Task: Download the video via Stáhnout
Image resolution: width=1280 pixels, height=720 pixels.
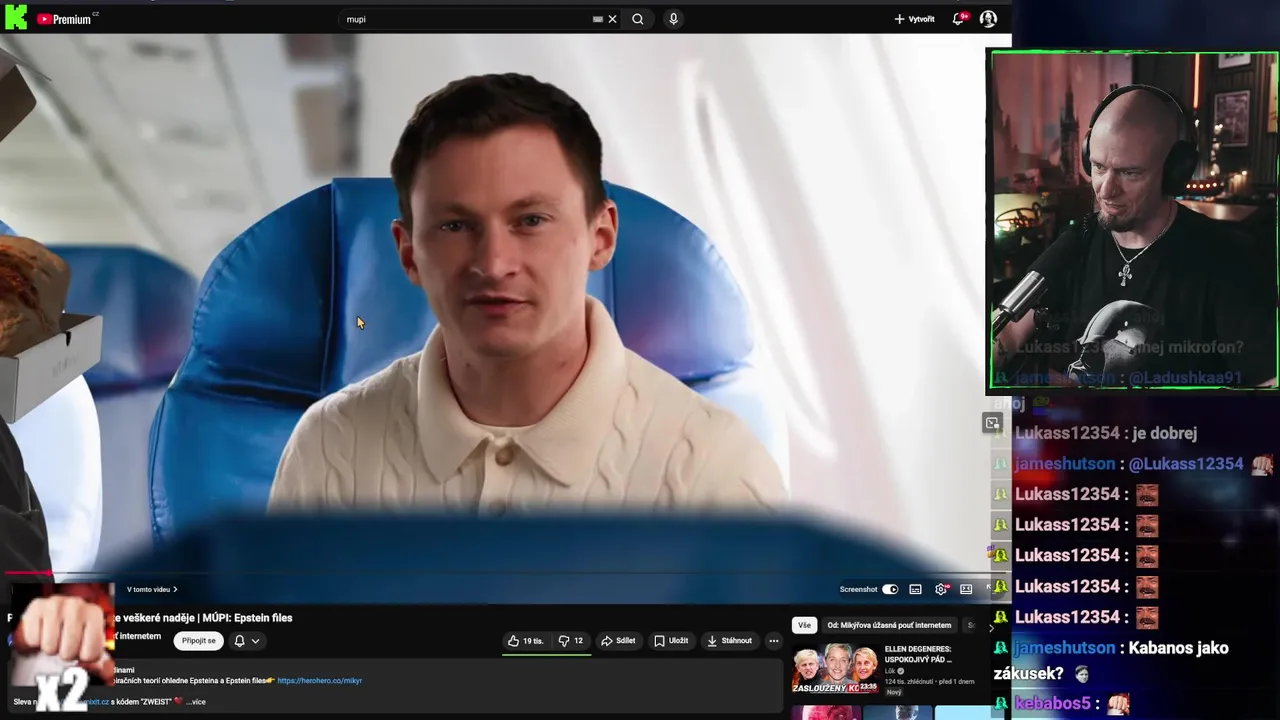Action: (729, 641)
